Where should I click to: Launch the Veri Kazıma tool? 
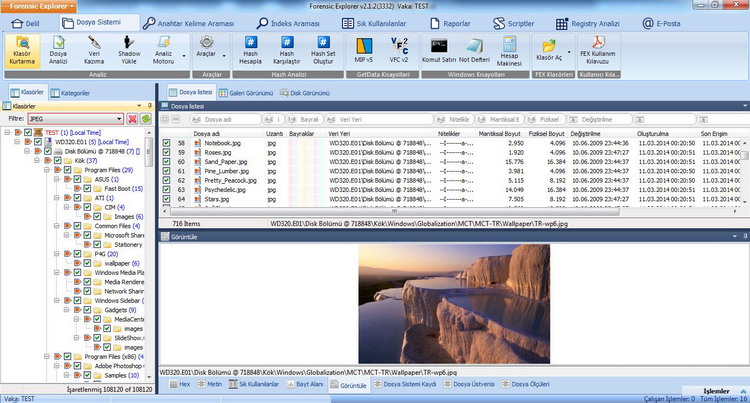(x=94, y=51)
